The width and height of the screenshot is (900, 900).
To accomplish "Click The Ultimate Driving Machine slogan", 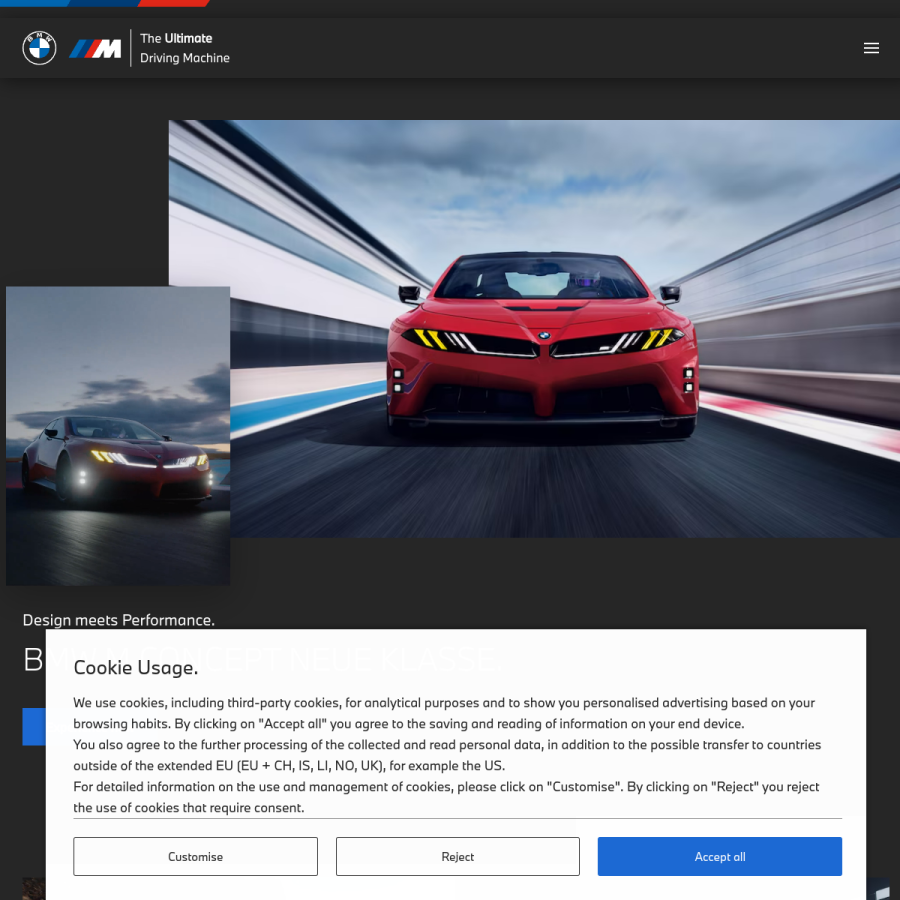I will [x=184, y=48].
